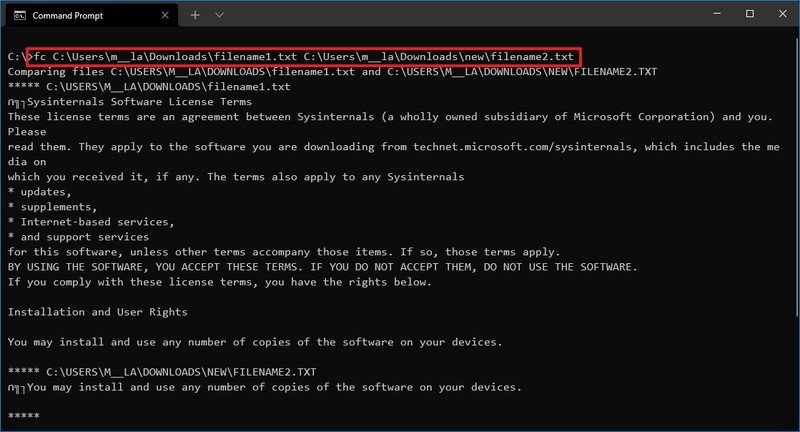Click the '* updates,' bullet line
This screenshot has height=432, width=800.
39,192
